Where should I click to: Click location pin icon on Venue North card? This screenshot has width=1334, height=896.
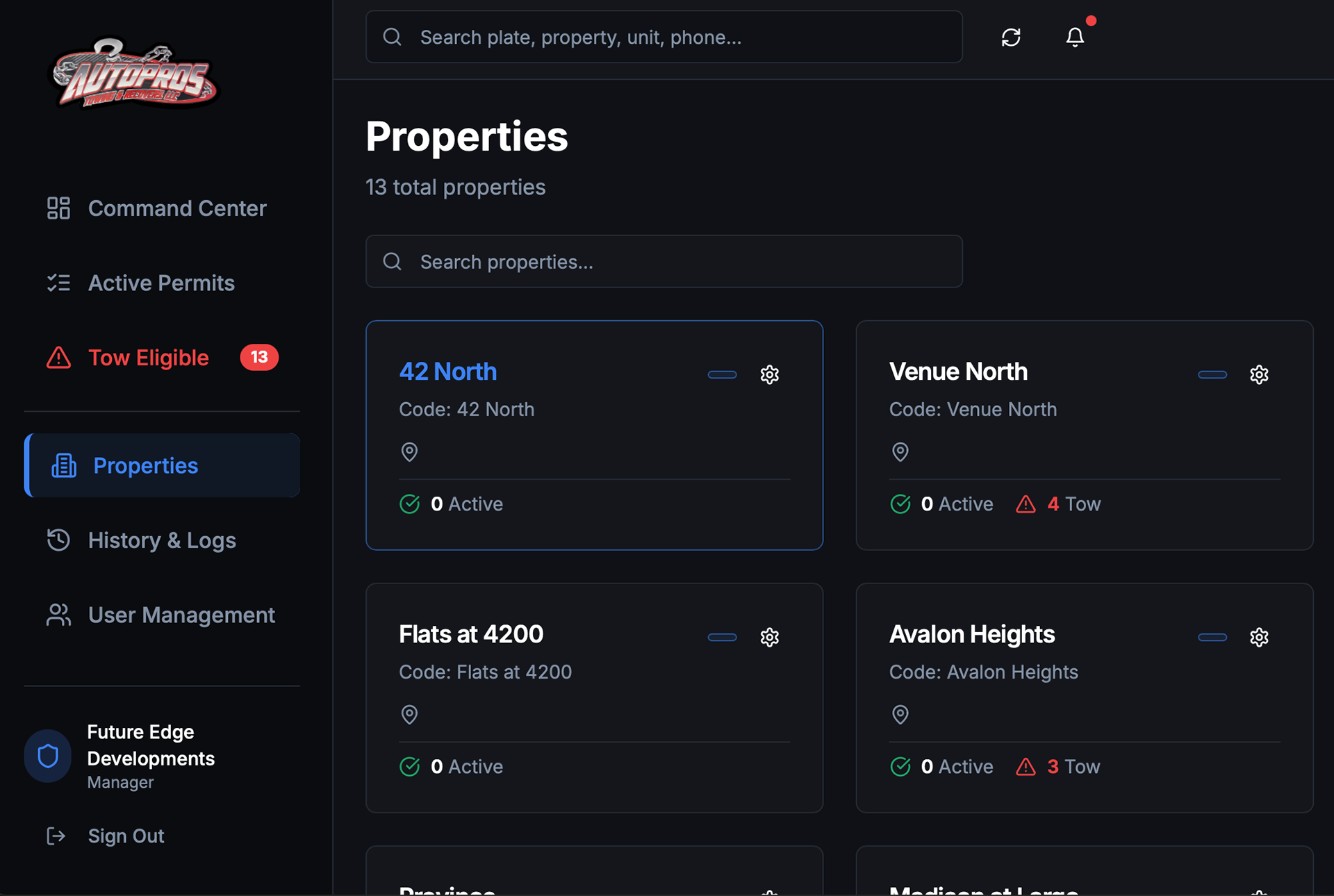pos(900,452)
